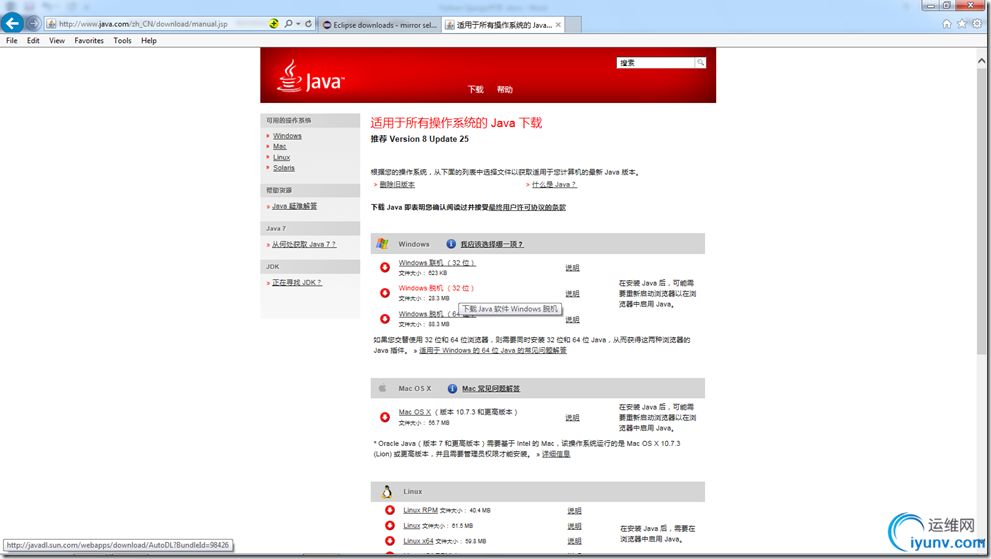This screenshot has width=991, height=559.
Task: Click the Apple logo in the Mac OS X header
Action: pyautogui.click(x=382, y=388)
